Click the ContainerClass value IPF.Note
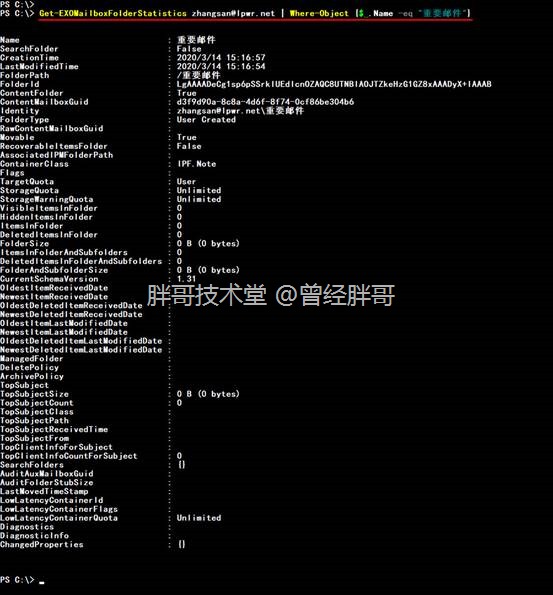The width and height of the screenshot is (553, 595). 197,164
